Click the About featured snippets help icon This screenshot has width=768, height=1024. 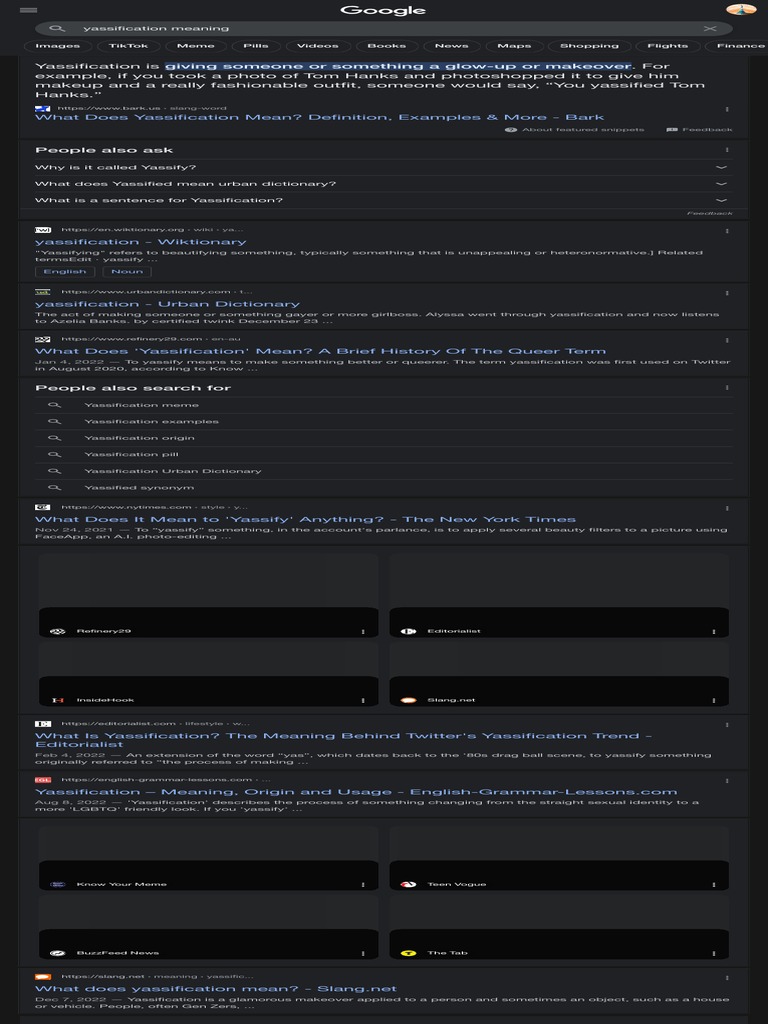(x=511, y=130)
